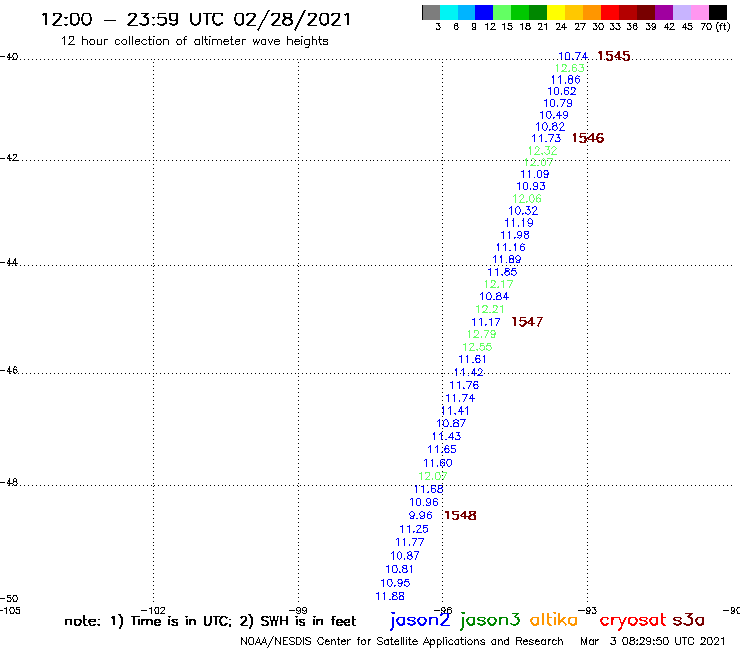Click the wave height value 10.84
740x650 pixels.
[494, 296]
